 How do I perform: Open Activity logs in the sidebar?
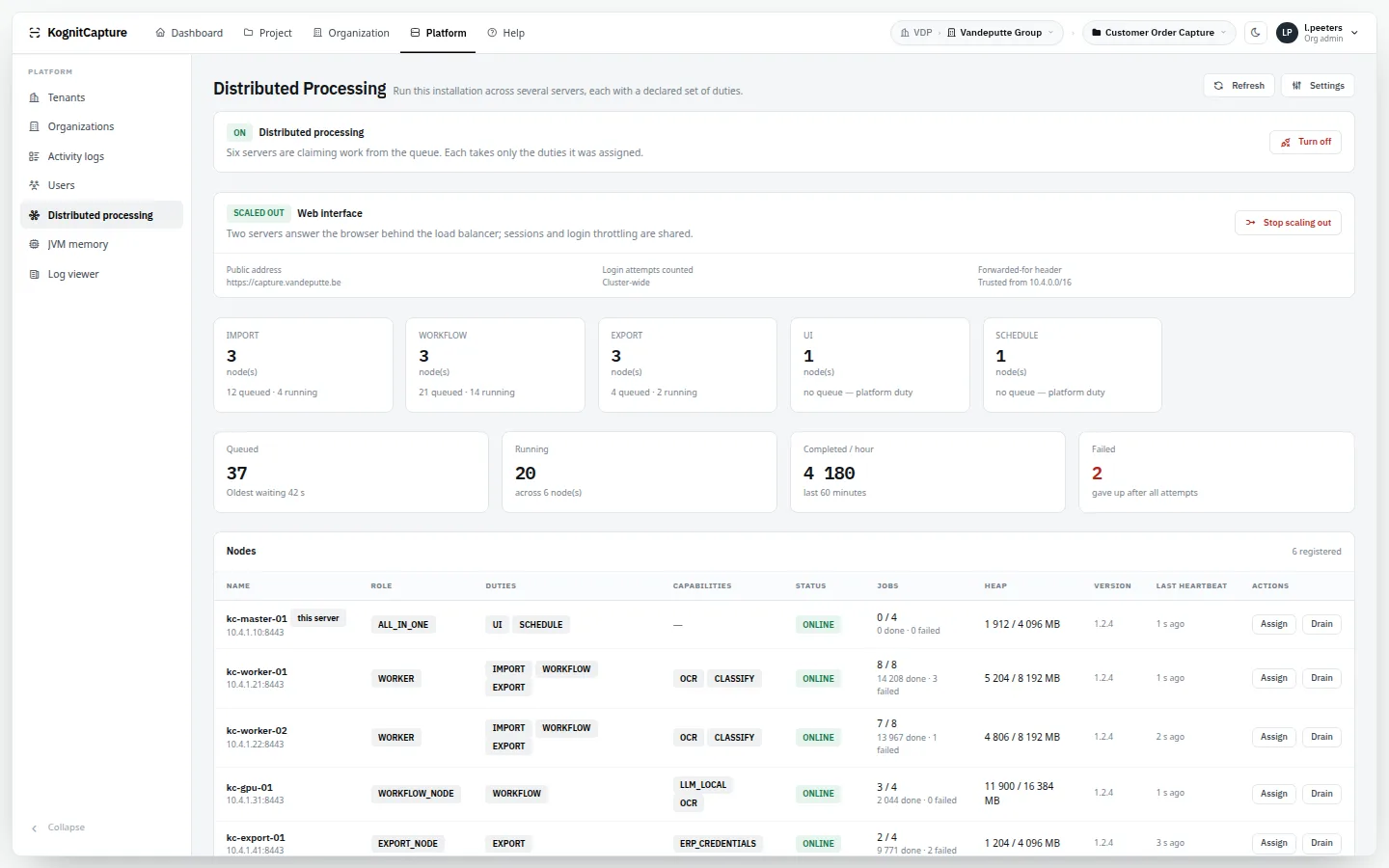[101, 156]
